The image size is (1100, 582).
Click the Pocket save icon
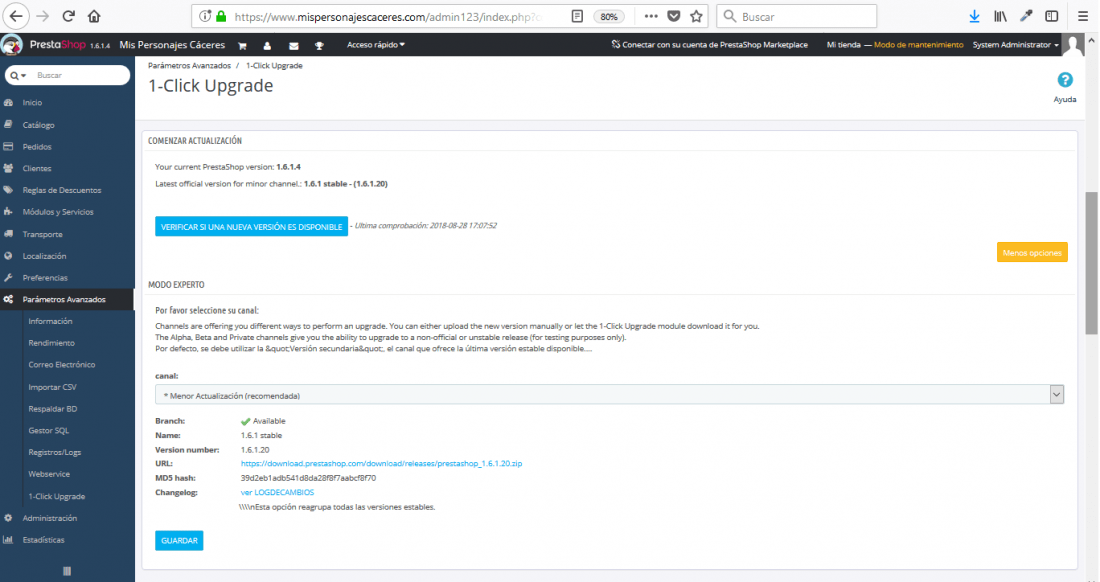click(673, 16)
